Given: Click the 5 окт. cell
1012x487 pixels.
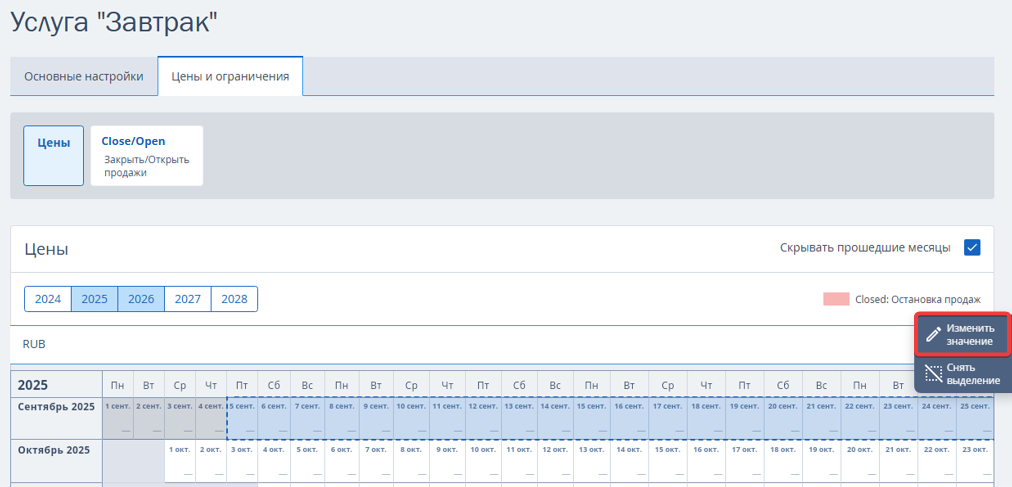Looking at the screenshot, I should click(307, 461).
